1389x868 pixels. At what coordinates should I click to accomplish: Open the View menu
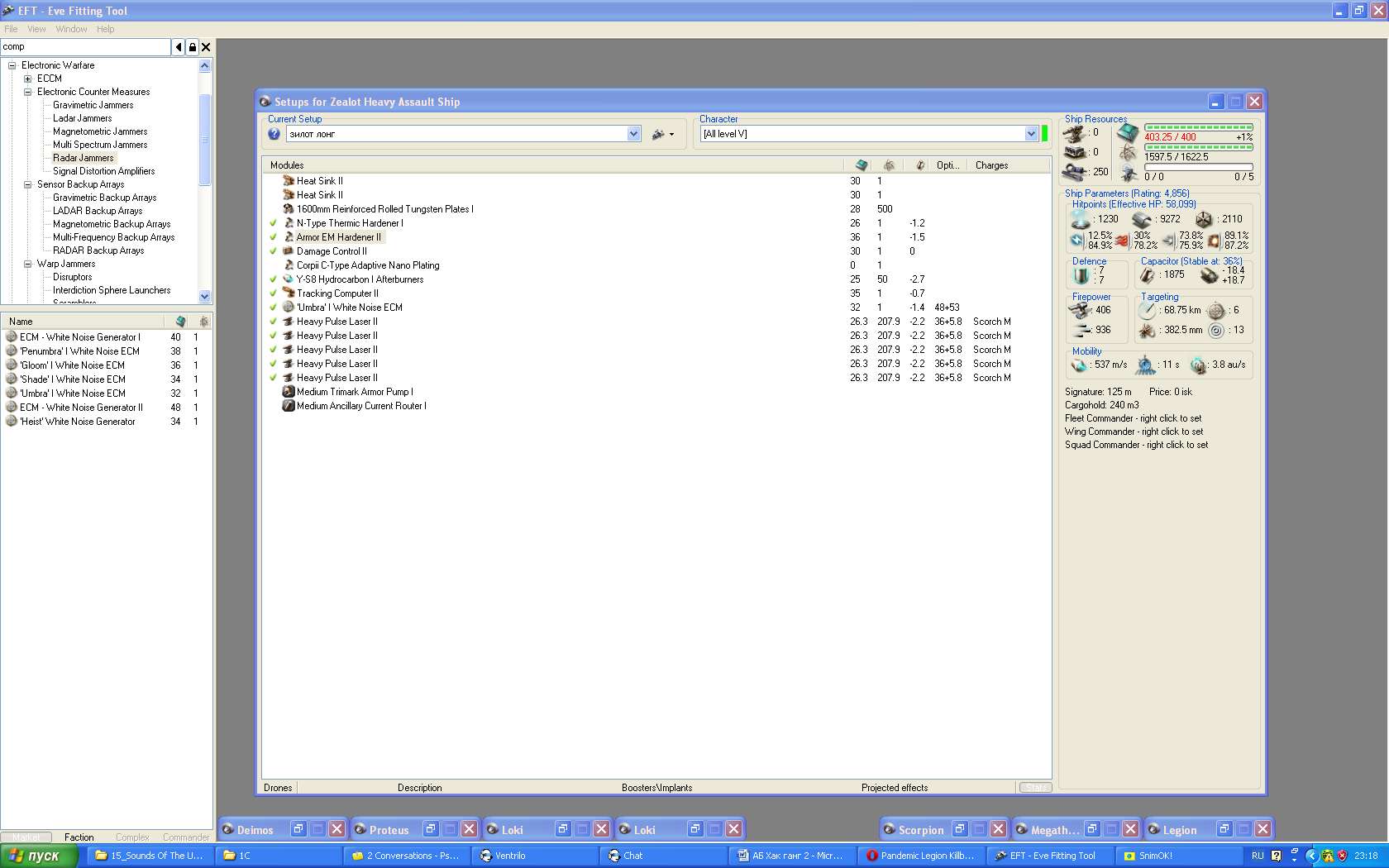click(x=36, y=29)
